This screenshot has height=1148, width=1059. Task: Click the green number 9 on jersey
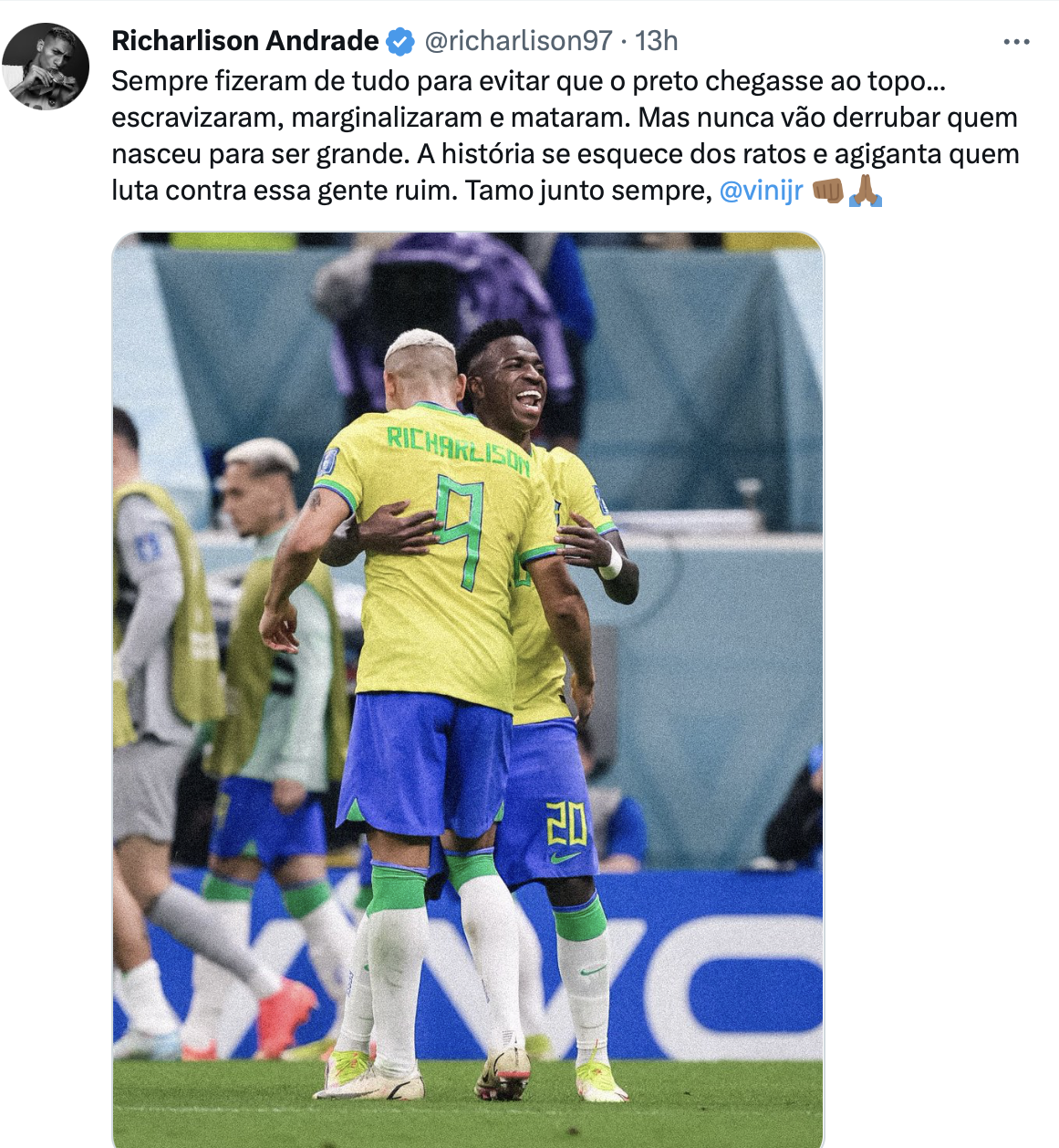click(x=461, y=532)
